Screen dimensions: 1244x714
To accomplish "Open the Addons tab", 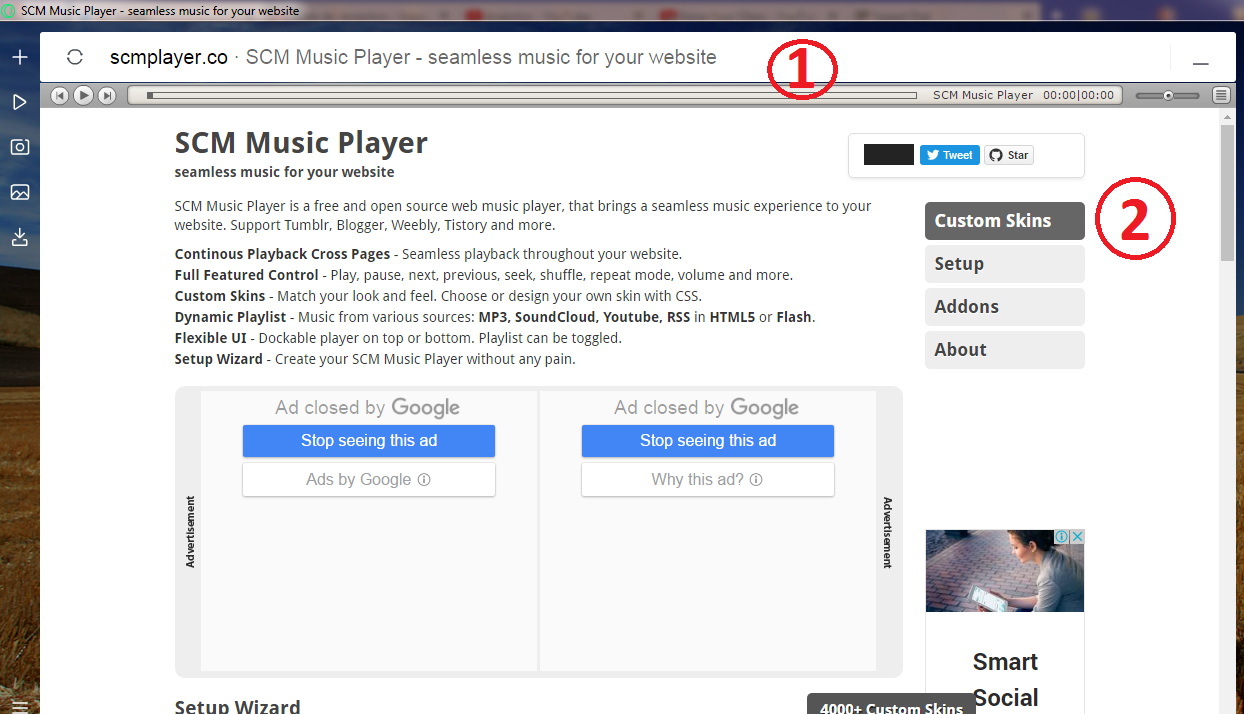I will (x=1005, y=307).
